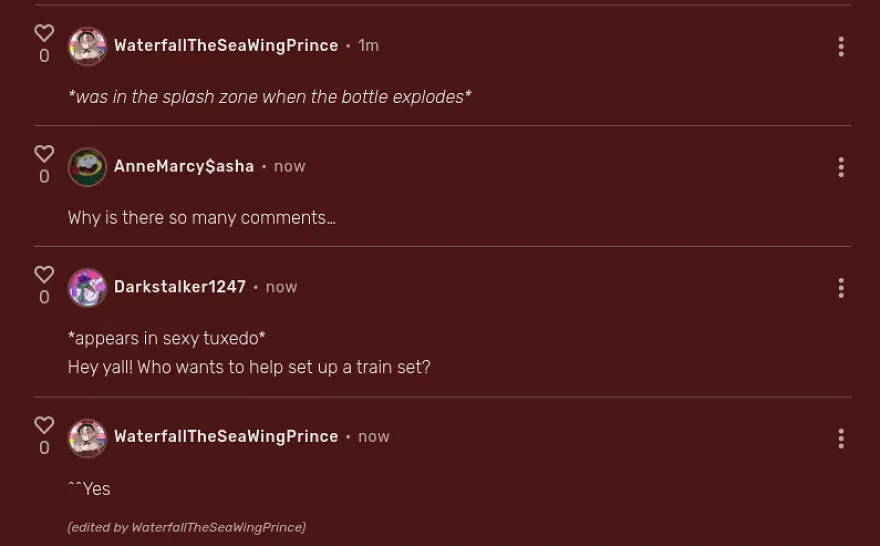The width and height of the screenshot is (880, 546).
Task: Click the '1m' timestamp of first comment
Action: click(x=368, y=45)
